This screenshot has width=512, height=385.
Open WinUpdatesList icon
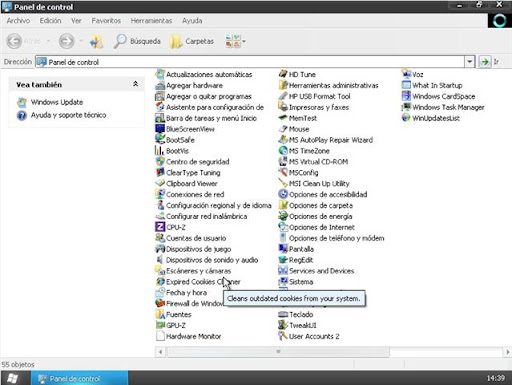pos(406,118)
